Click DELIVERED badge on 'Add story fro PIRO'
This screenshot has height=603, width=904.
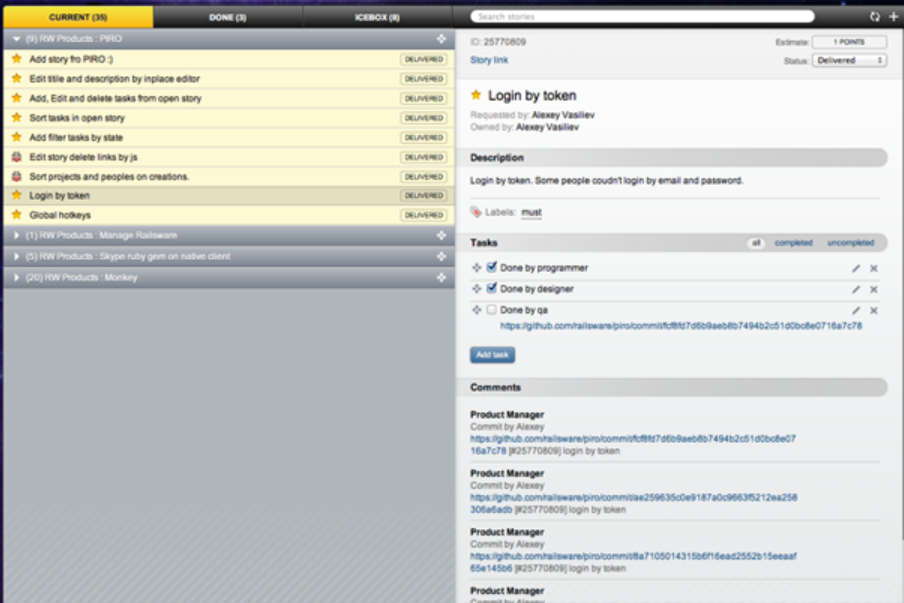coord(424,59)
